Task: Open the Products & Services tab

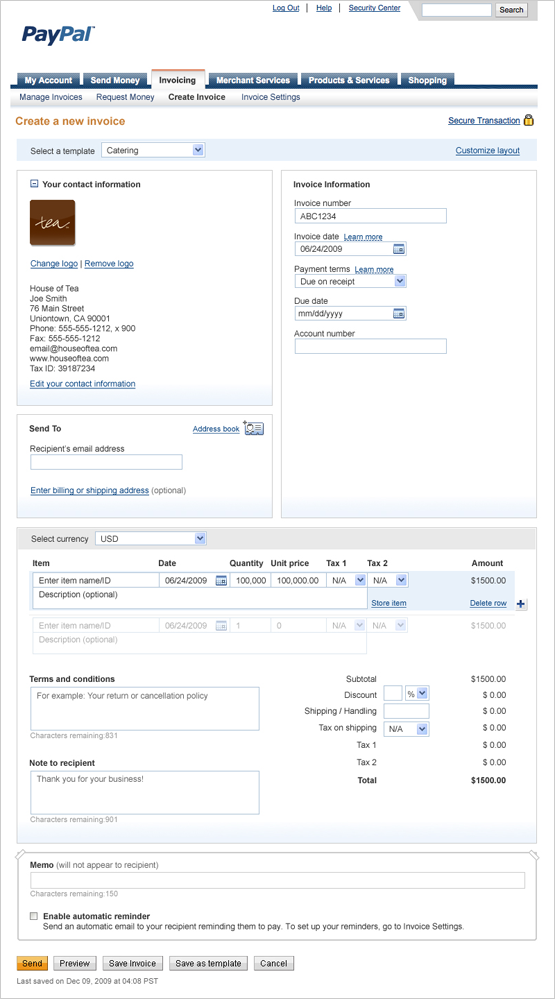Action: coord(349,80)
